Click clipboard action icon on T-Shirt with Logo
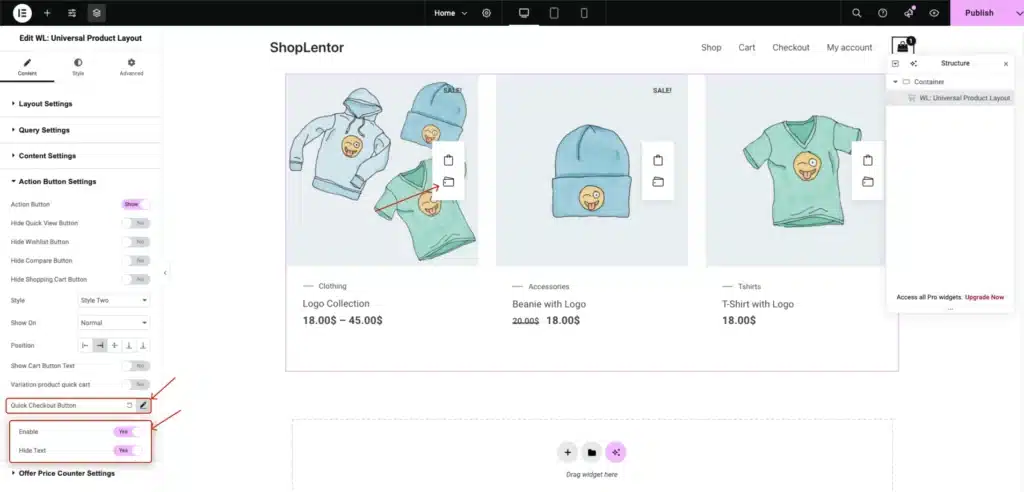Image resolution: width=1024 pixels, height=492 pixels. [867, 160]
